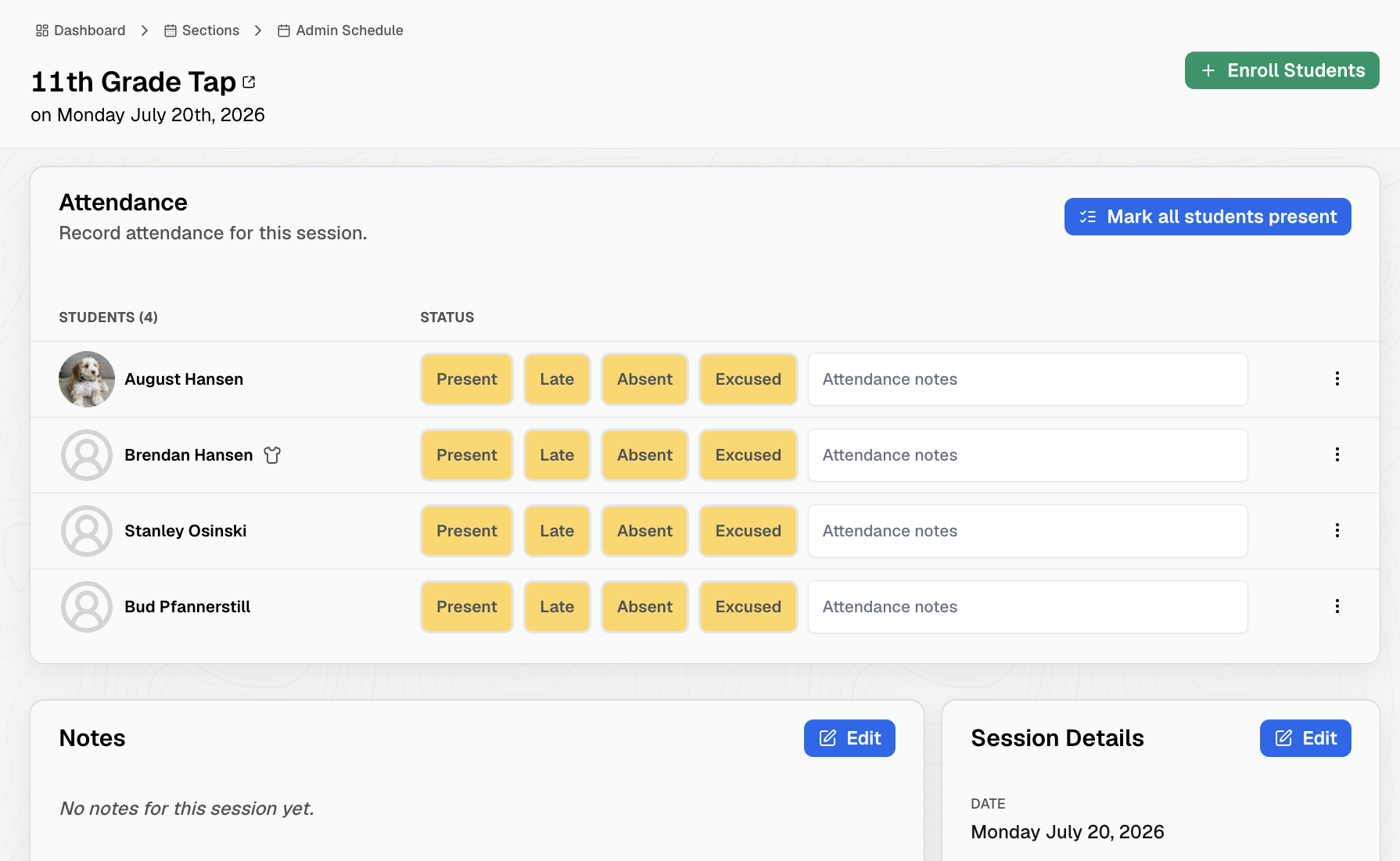
Task: Click August Hansen's dog avatar photo
Action: coord(87,379)
